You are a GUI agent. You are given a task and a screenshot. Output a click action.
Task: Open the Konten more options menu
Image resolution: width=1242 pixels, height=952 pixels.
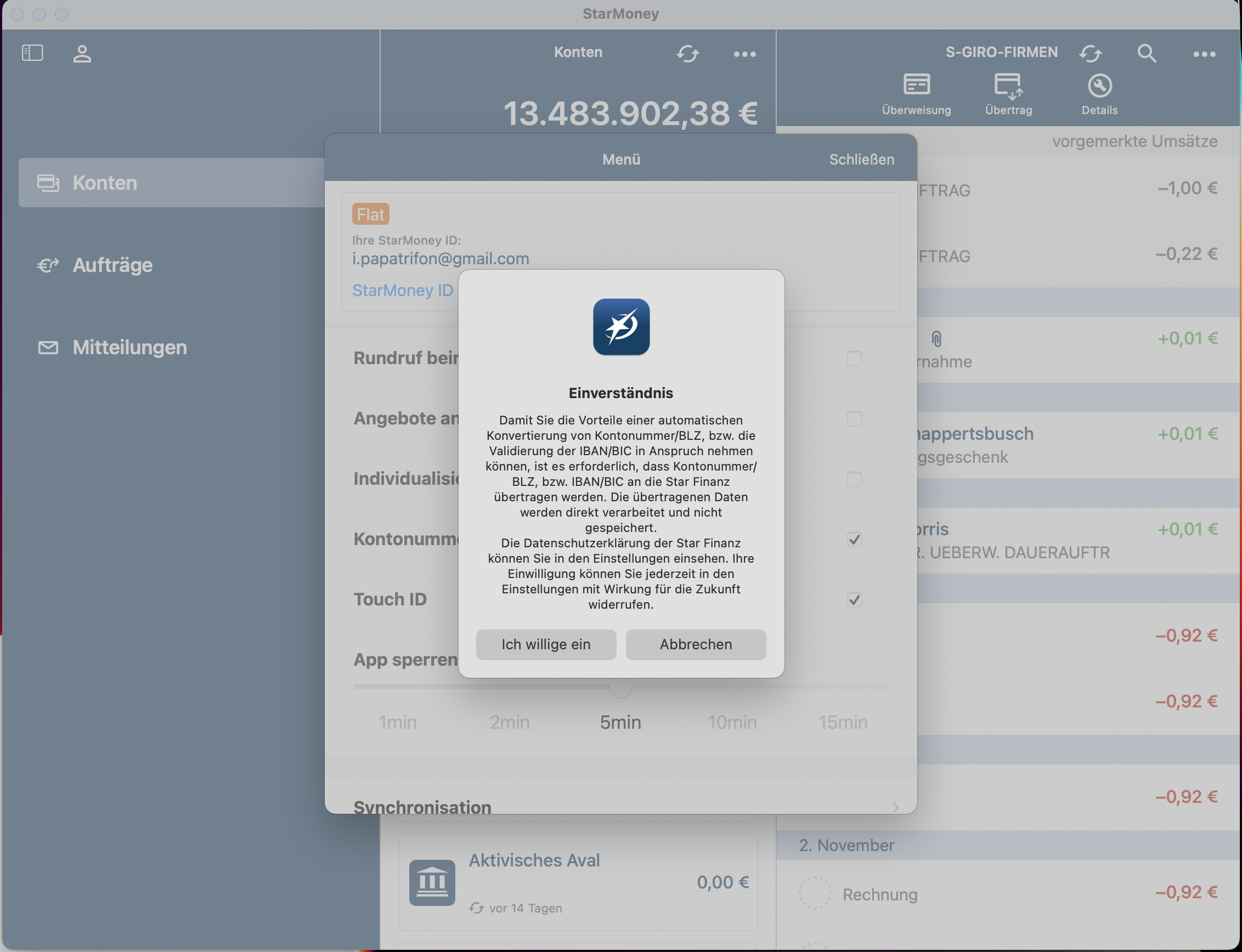pyautogui.click(x=744, y=54)
